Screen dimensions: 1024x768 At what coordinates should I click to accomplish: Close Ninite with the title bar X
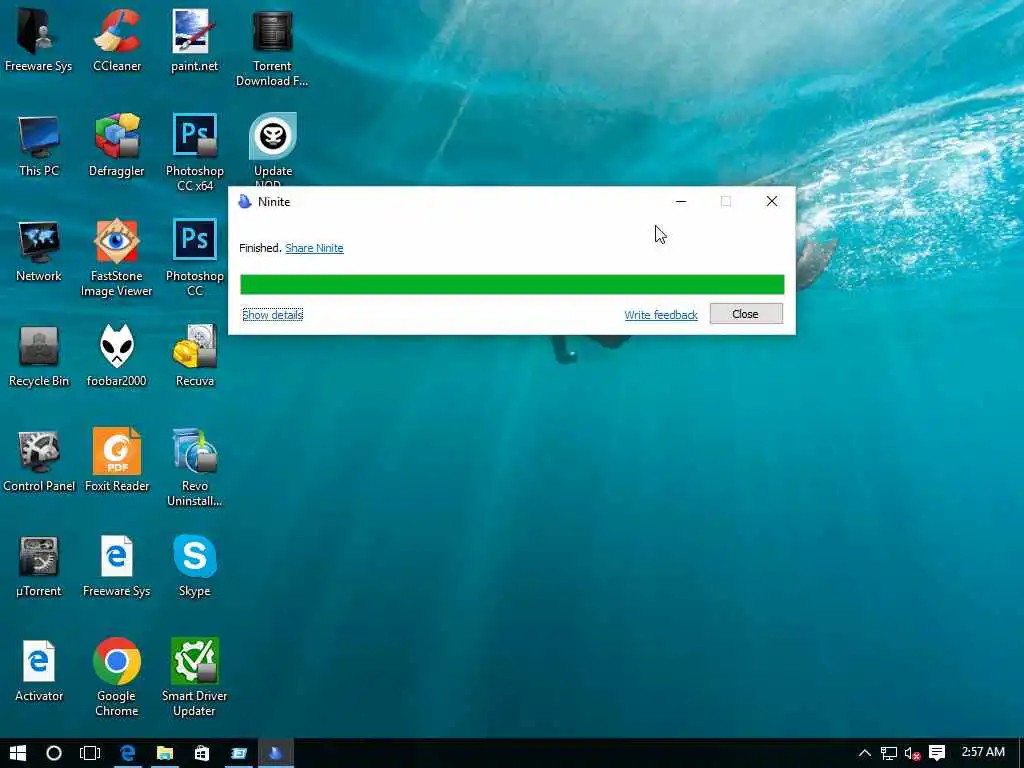point(772,201)
